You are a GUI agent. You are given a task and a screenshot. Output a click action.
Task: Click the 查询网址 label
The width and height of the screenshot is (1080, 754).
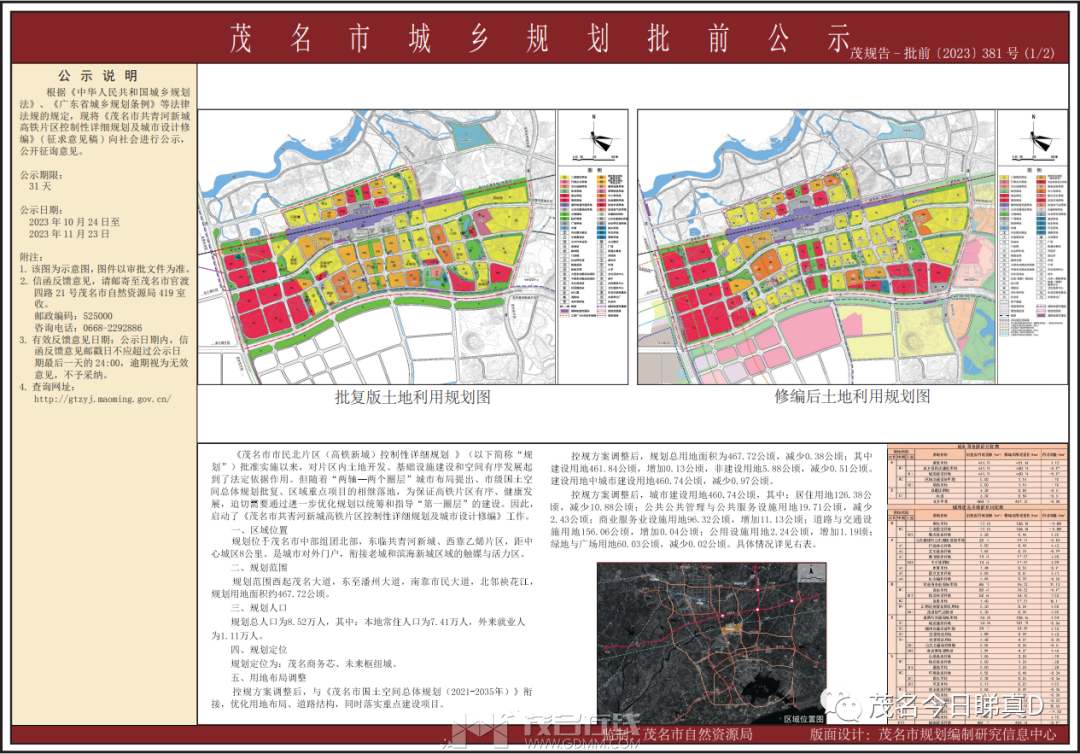54,387
